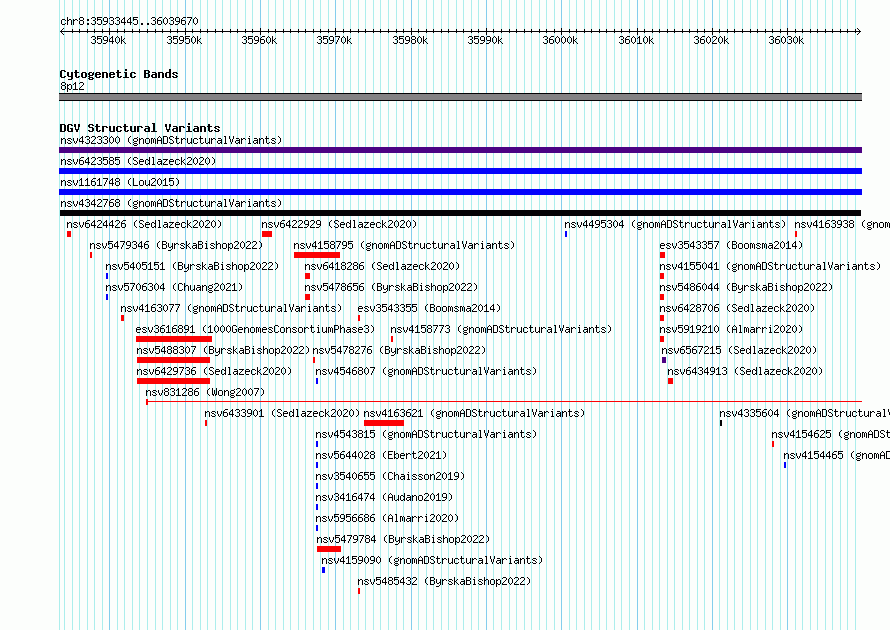Select nsv4163077 gnomAD variant label
Viewport: 890px width, 630px height.
coord(231,308)
